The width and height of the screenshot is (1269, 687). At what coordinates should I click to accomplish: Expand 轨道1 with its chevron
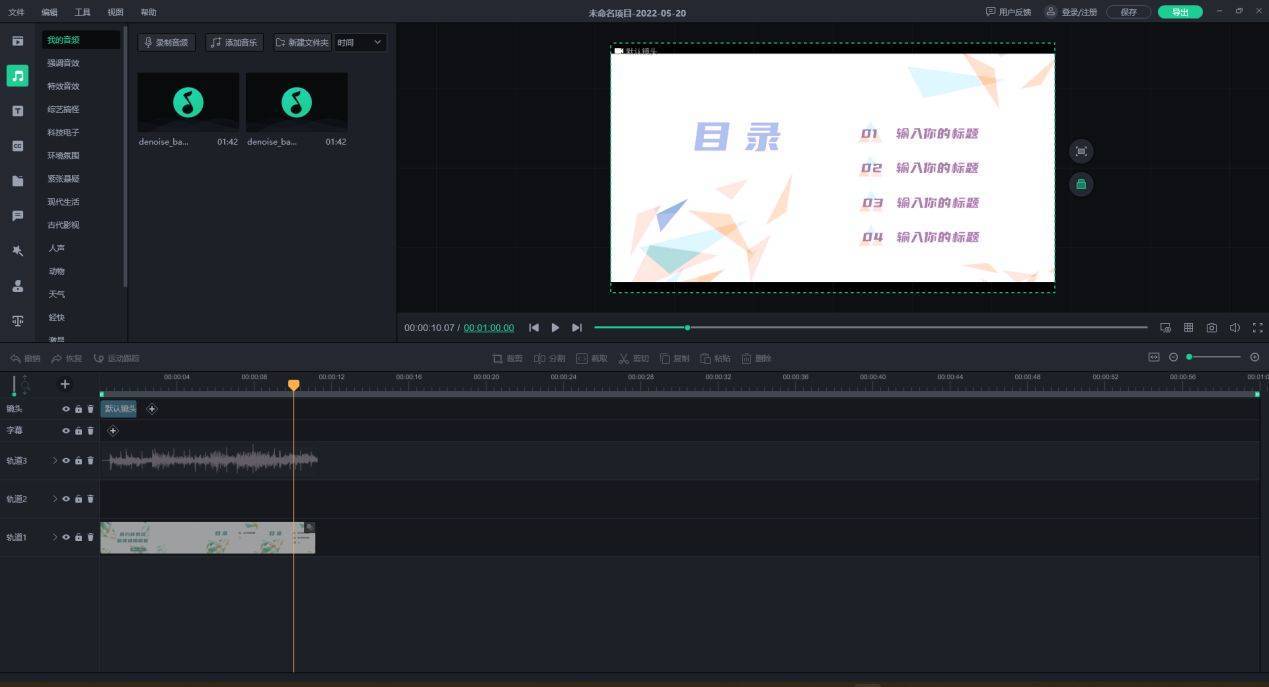55,537
